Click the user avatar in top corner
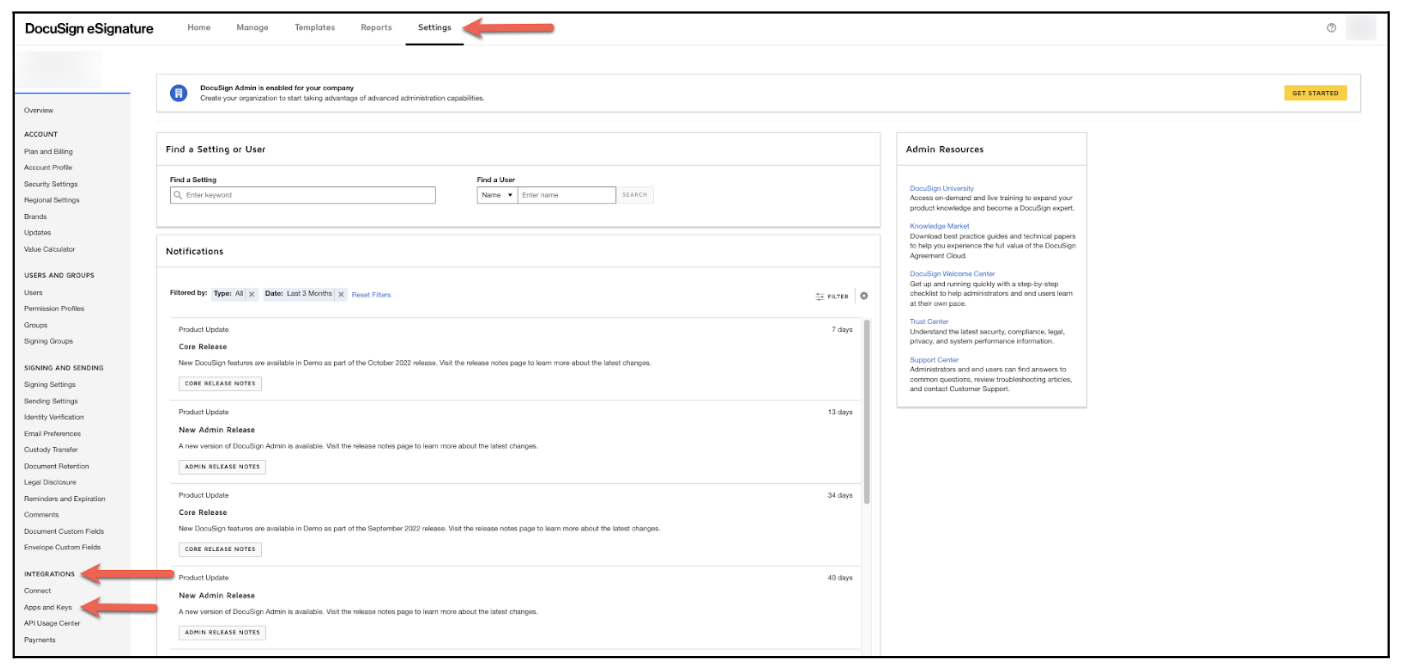The image size is (1402, 672). [1361, 28]
